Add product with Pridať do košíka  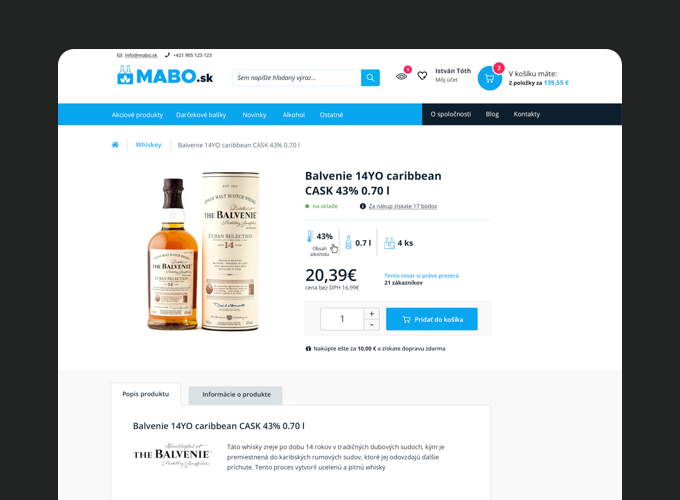tap(432, 319)
